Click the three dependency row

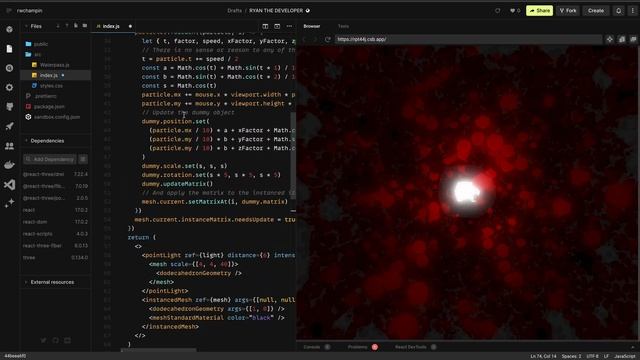click(56, 258)
